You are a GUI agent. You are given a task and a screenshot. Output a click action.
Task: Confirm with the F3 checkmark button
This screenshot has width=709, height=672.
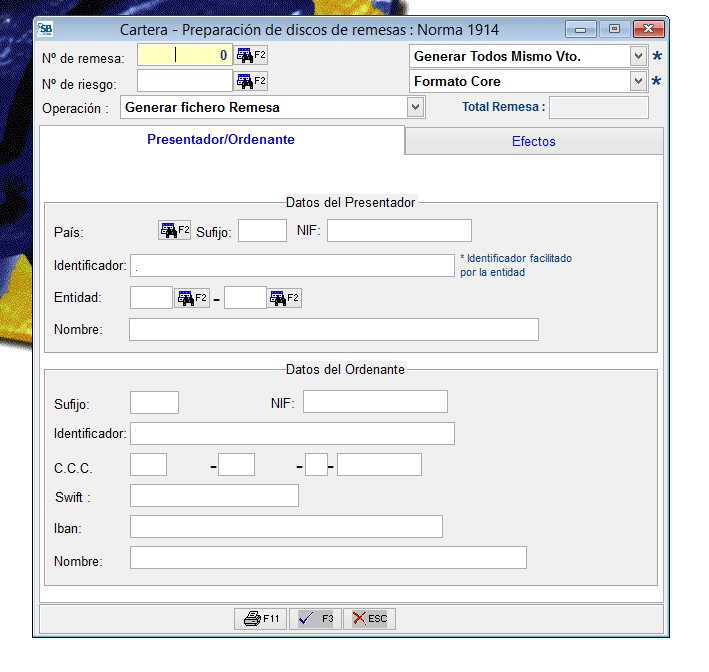click(x=315, y=619)
